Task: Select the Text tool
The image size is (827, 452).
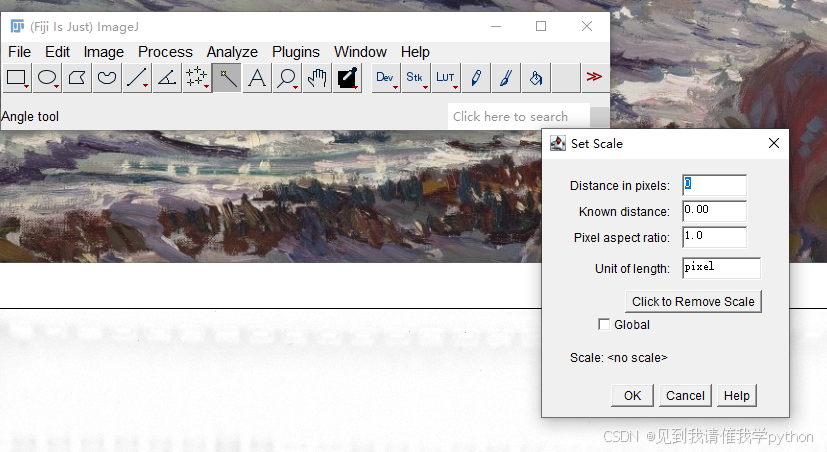Action: tap(257, 78)
